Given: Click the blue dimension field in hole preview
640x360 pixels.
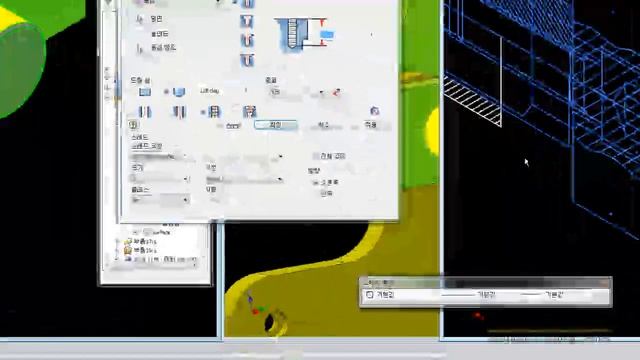Looking at the screenshot, I should [327, 35].
